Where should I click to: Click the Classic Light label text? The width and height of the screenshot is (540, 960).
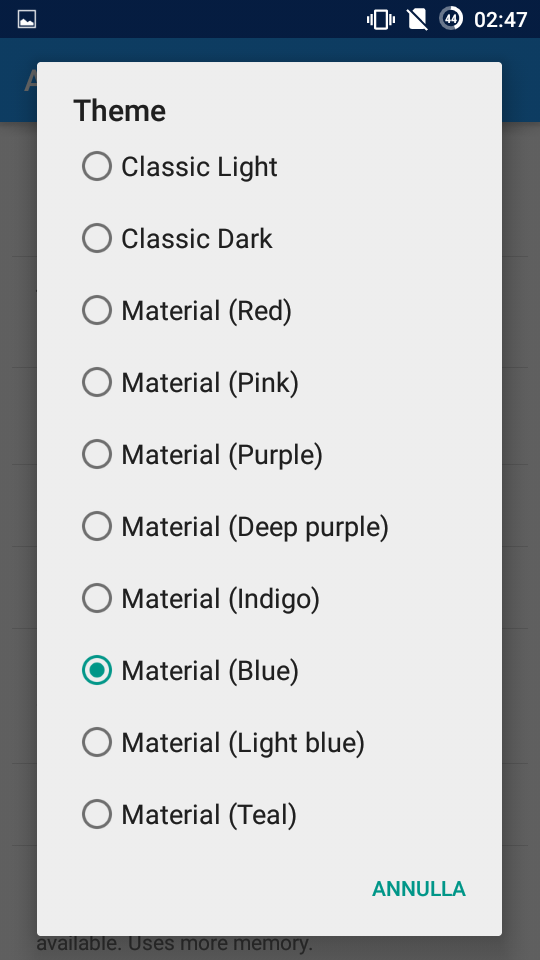[x=200, y=167]
